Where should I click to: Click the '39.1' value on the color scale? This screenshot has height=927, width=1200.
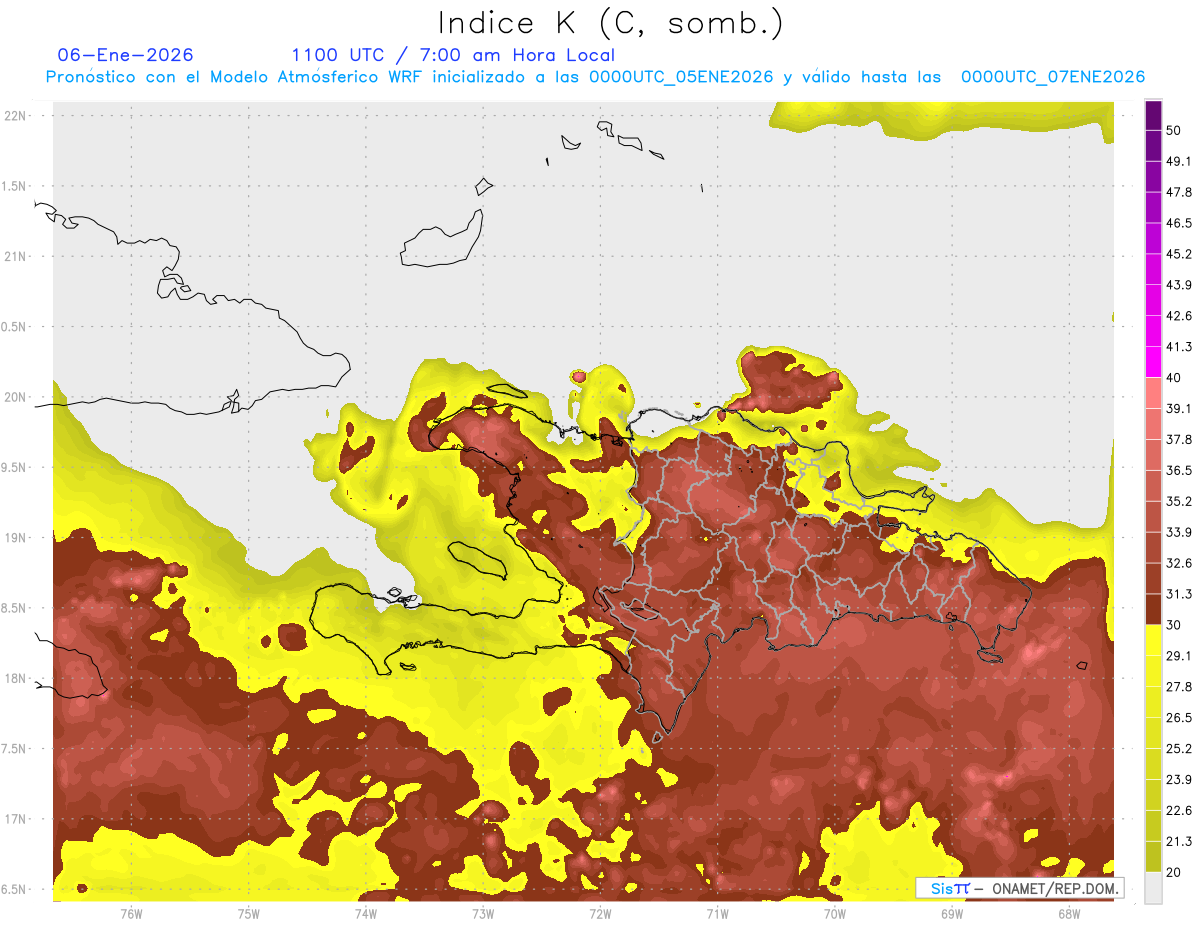[x=1179, y=408]
